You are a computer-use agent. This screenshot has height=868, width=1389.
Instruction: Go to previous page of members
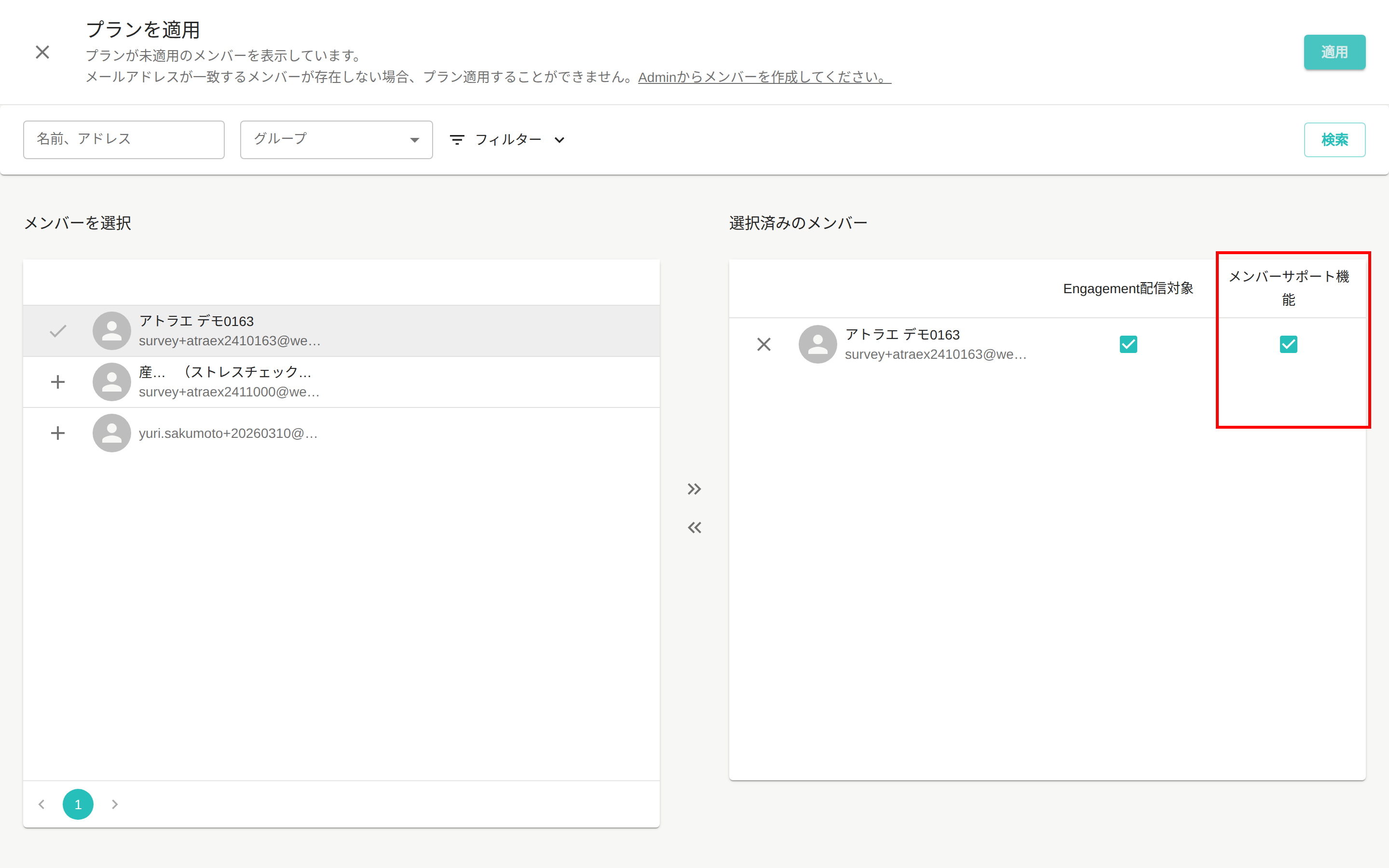[x=41, y=804]
